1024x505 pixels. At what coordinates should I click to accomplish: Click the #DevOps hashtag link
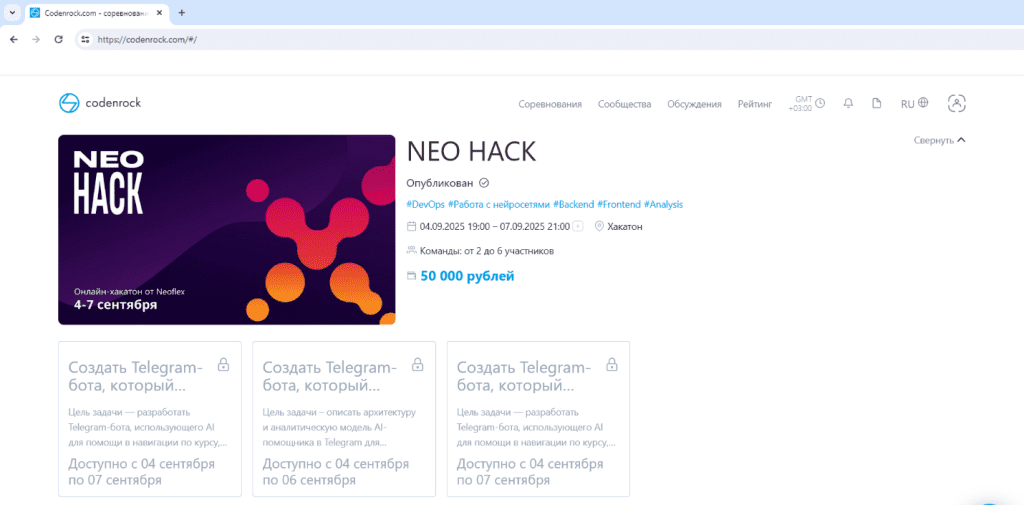click(425, 204)
